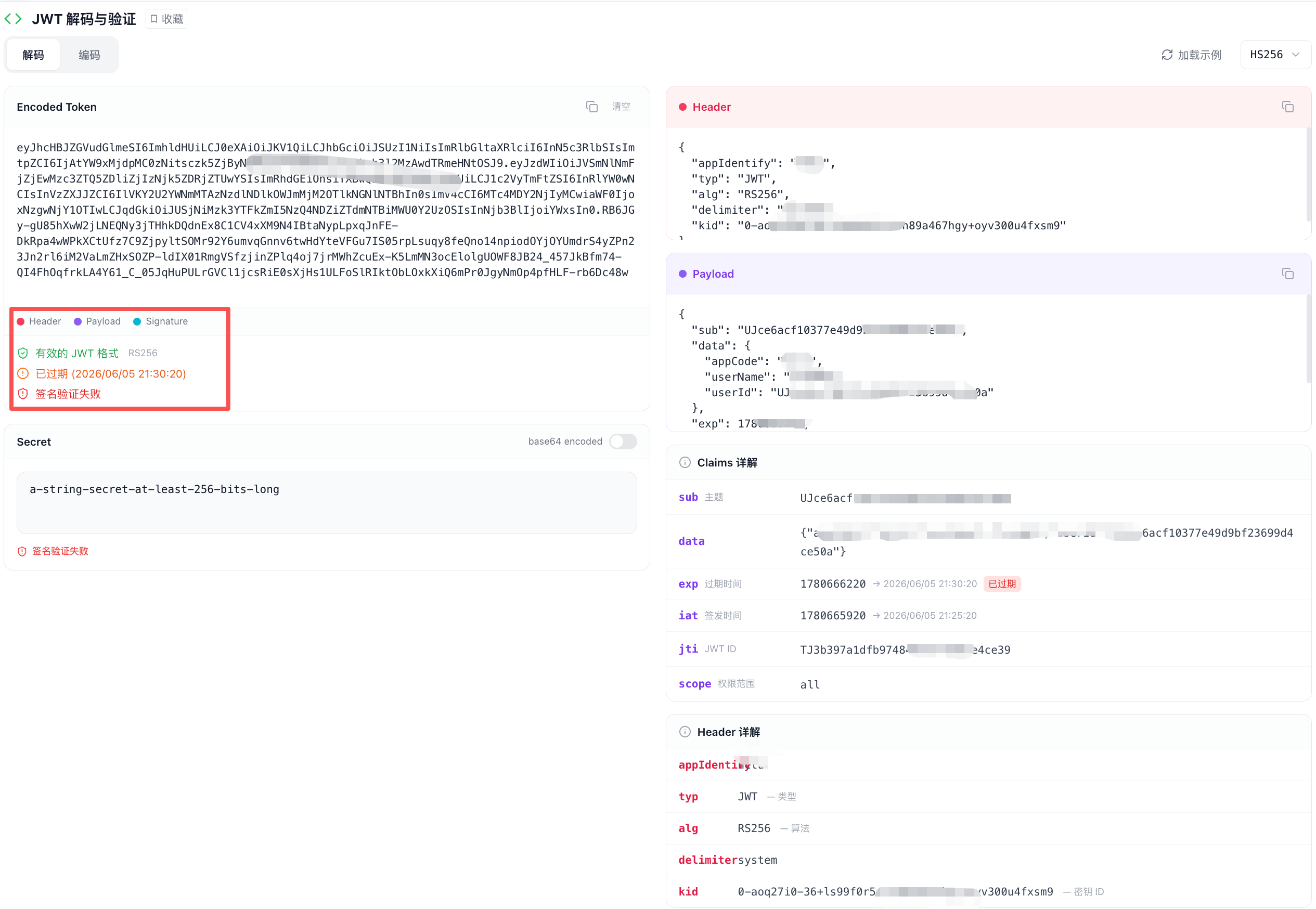Click the typ value JWT in Header 详解
This screenshot has width=1316, height=909.
click(747, 796)
